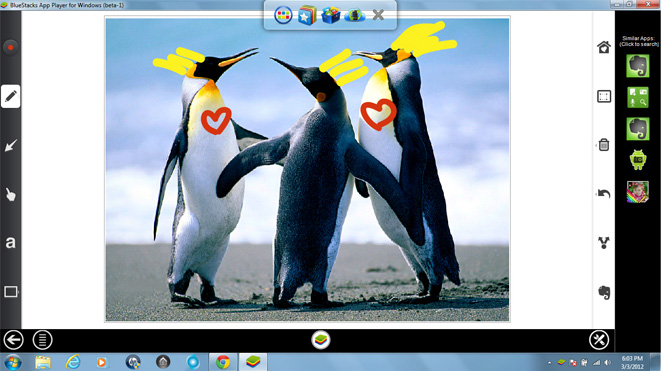This screenshot has height=371, width=661.
Task: Select the crop frame tool
Action: [x=604, y=97]
